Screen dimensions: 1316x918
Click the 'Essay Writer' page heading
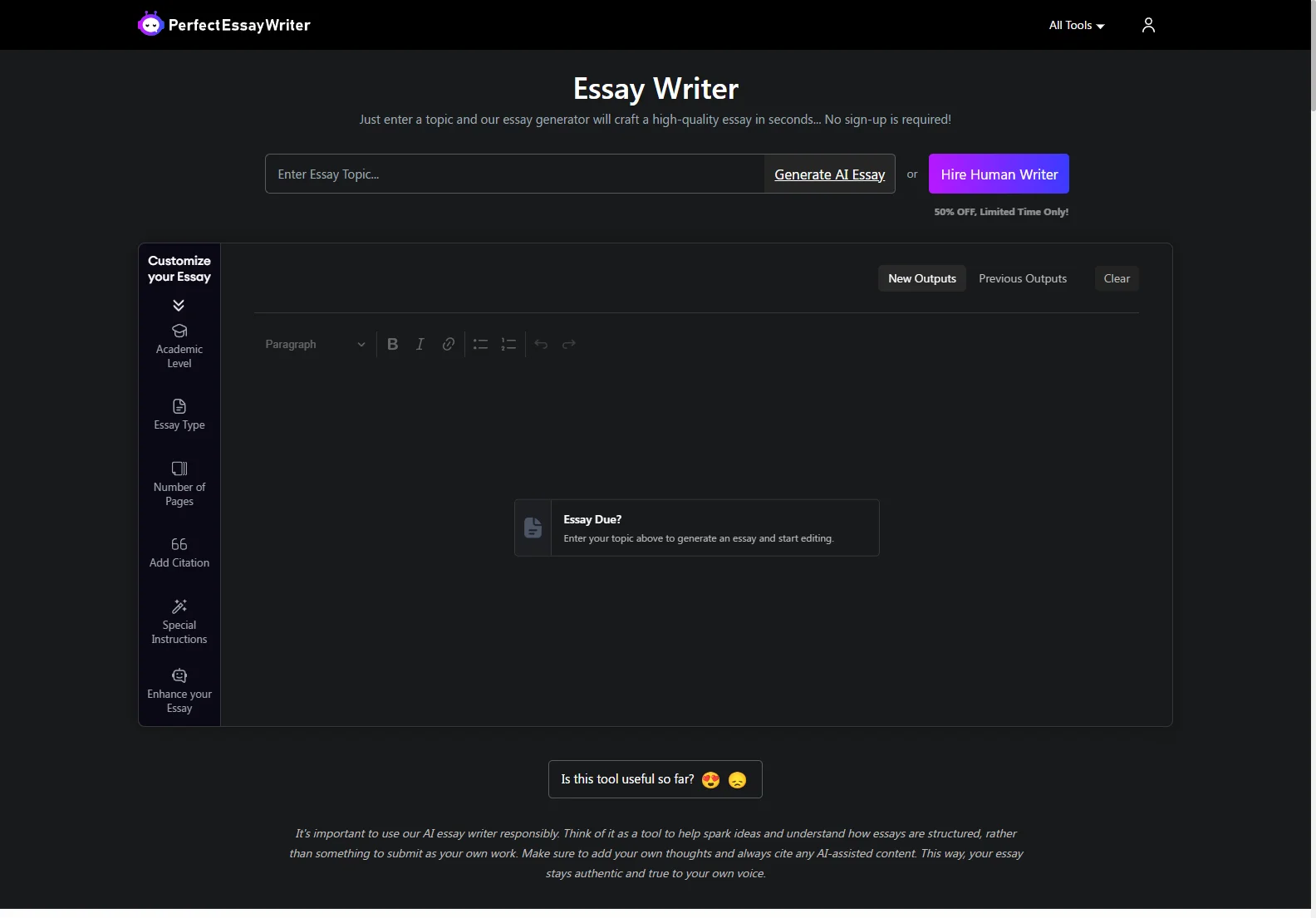(x=656, y=89)
